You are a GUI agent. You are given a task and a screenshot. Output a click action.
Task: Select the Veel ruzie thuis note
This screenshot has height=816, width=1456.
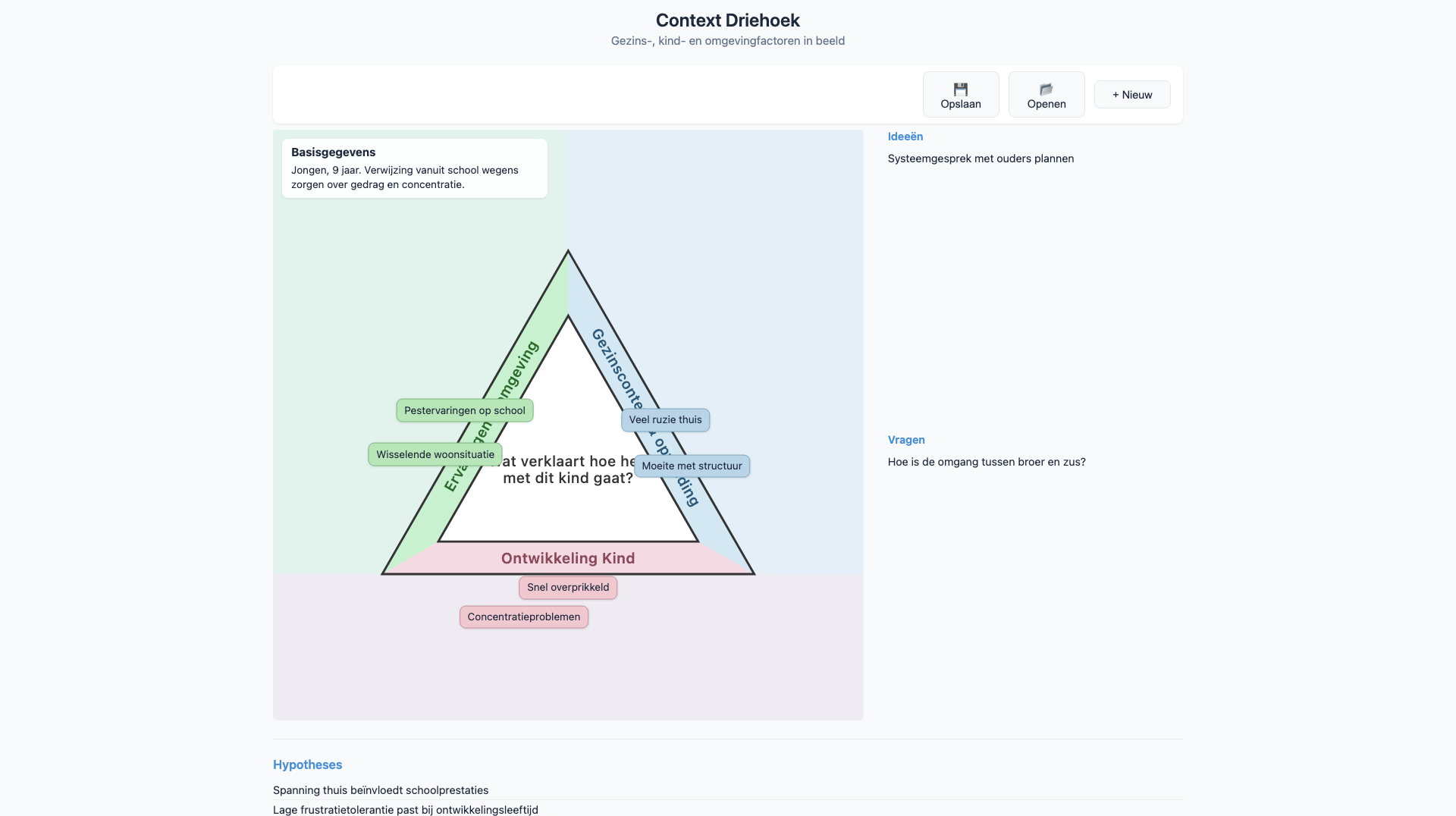666,420
